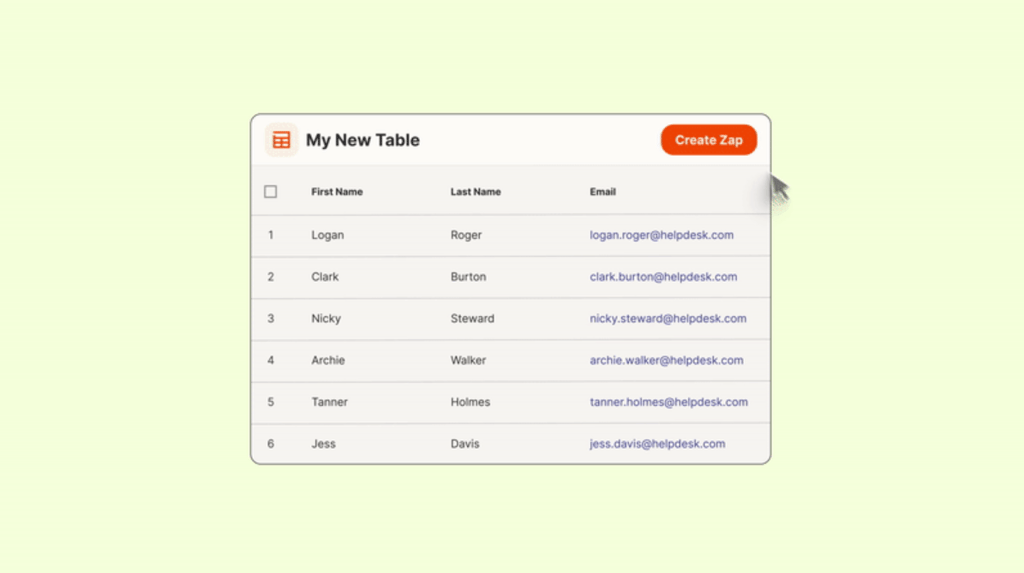1024x573 pixels.
Task: Click nicky.steward@helpdesk.com email address
Action: (x=667, y=319)
